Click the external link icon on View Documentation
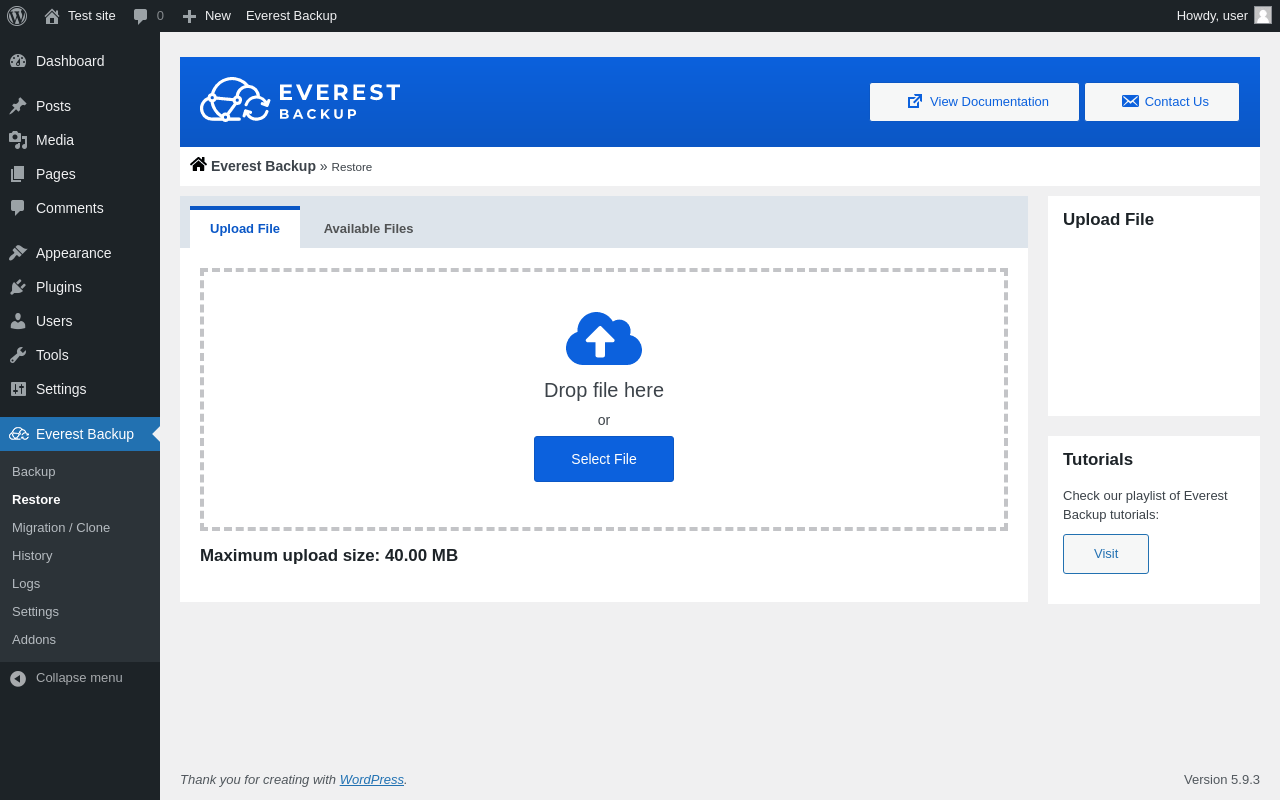This screenshot has width=1280, height=800. coord(915,101)
